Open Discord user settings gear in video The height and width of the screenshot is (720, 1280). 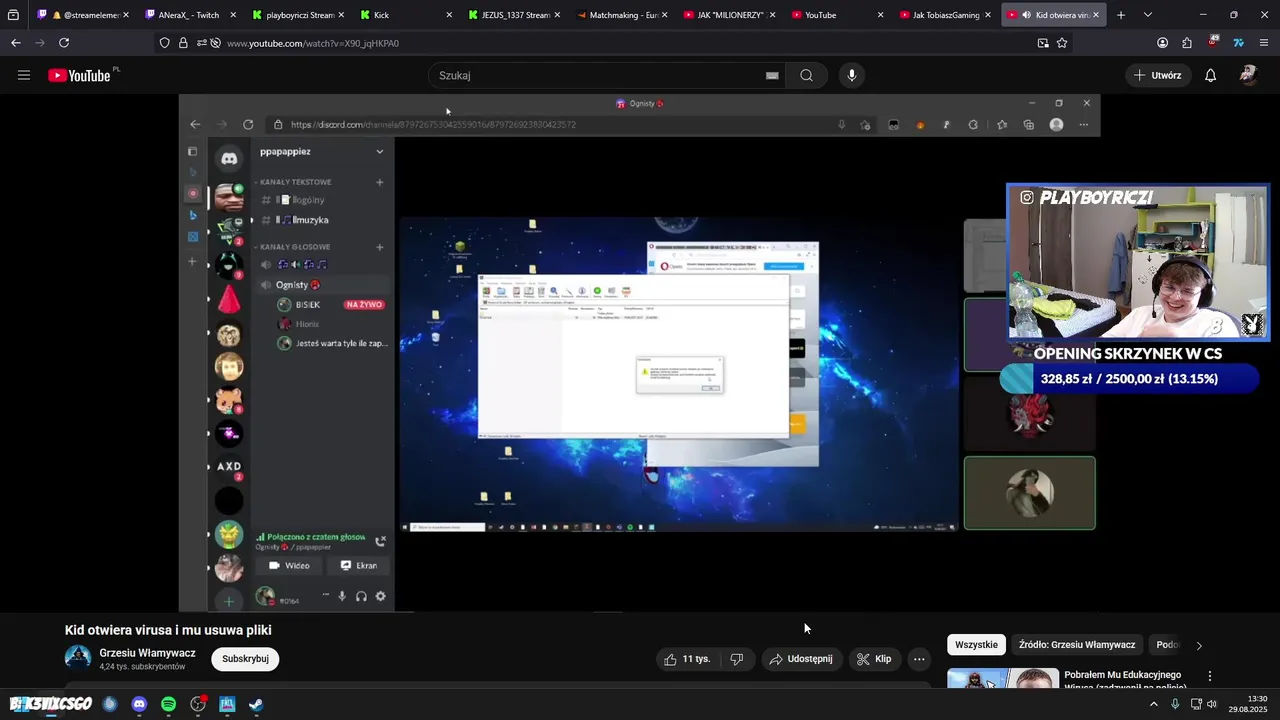[x=380, y=596]
